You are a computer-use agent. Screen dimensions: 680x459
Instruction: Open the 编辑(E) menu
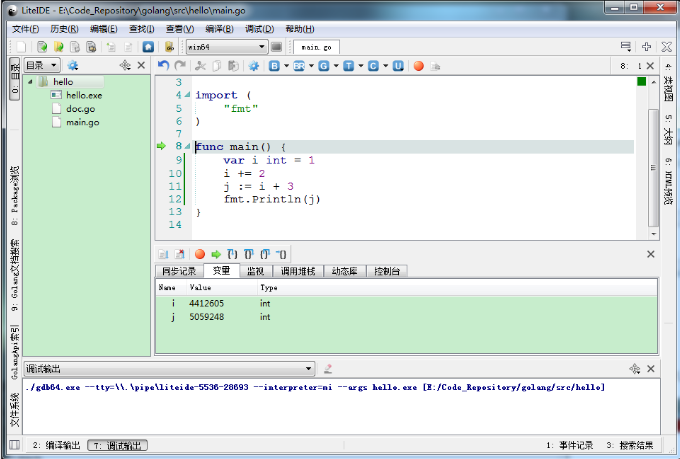click(104, 29)
